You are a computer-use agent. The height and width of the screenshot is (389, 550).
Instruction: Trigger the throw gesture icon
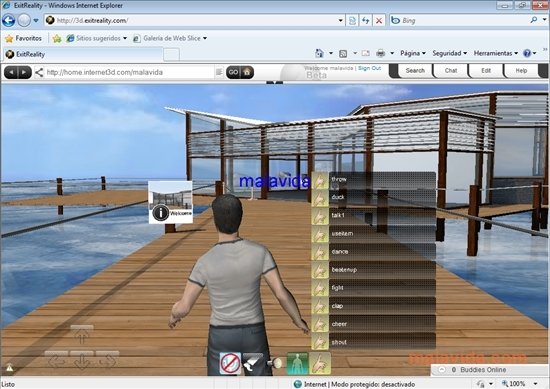pyautogui.click(x=320, y=181)
